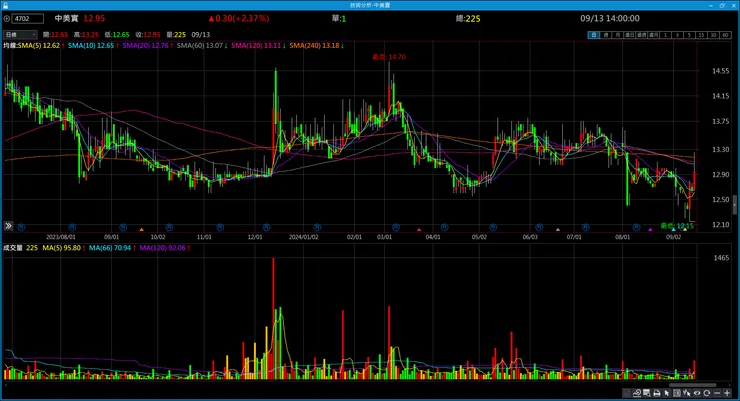The image size is (740, 401).
Task: Click the refresh chart icon
Action: 707,393
